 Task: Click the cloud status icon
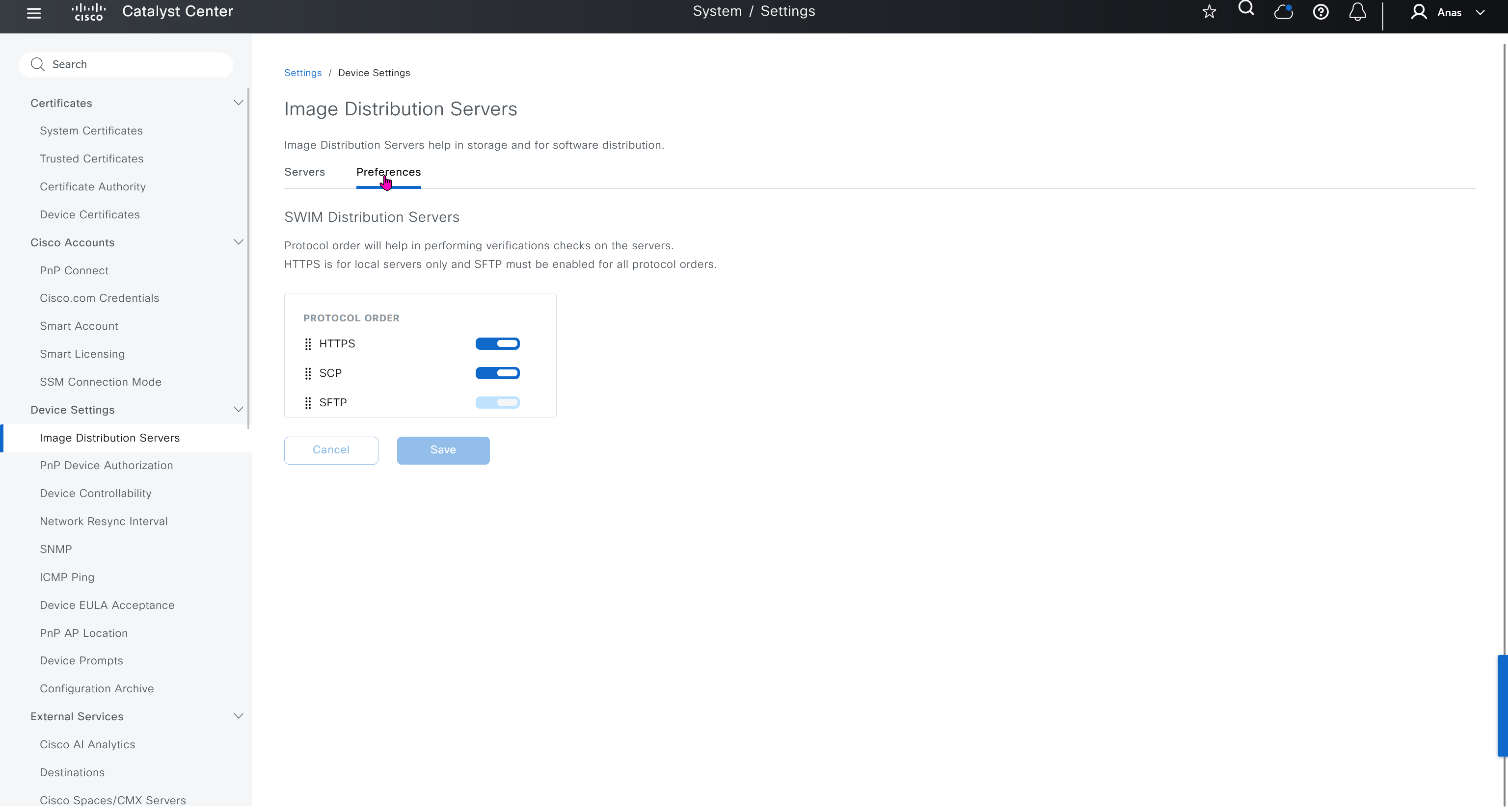click(1283, 12)
